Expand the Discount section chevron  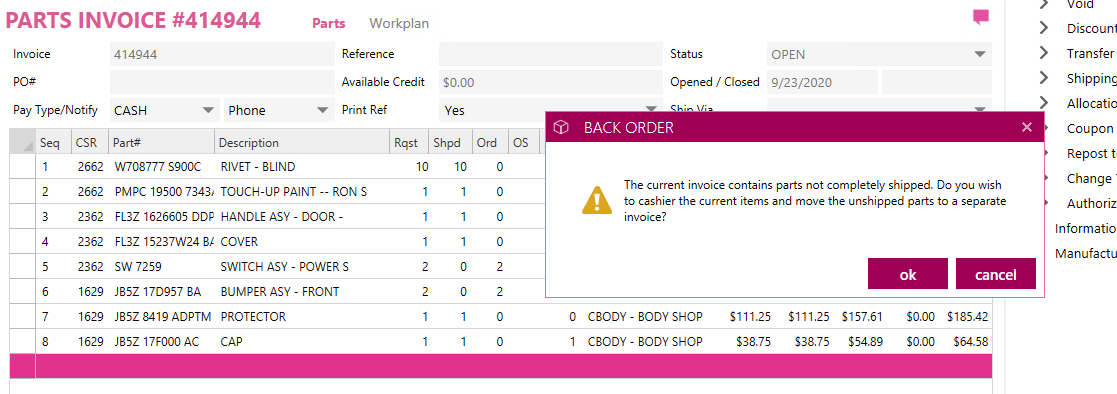pyautogui.click(x=1044, y=28)
